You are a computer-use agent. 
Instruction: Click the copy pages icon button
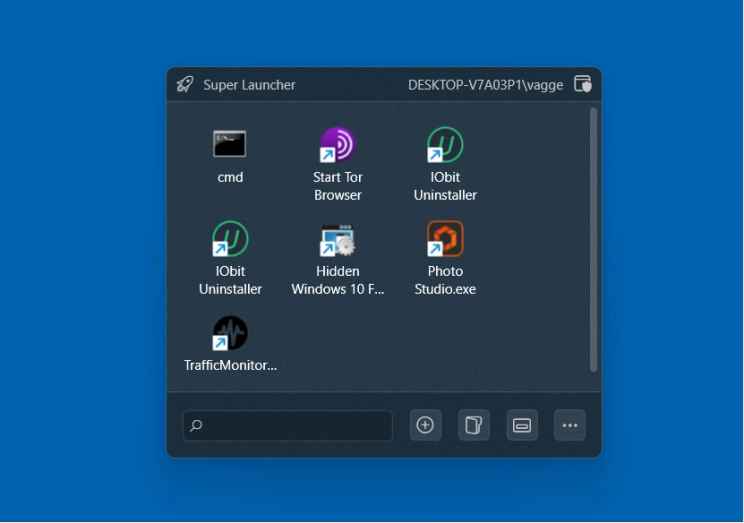(474, 425)
